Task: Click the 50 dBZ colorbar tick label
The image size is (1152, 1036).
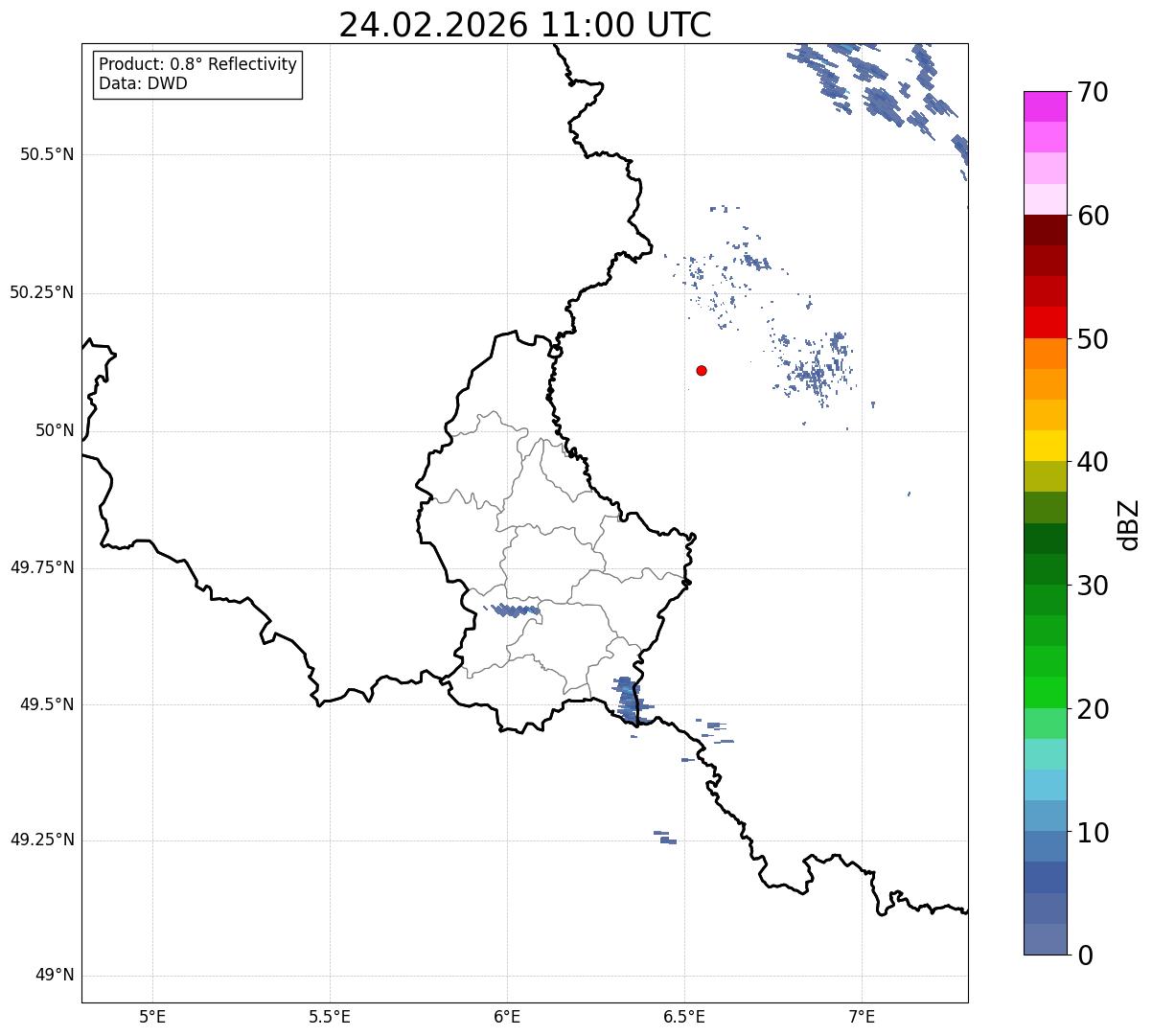Action: [1094, 339]
